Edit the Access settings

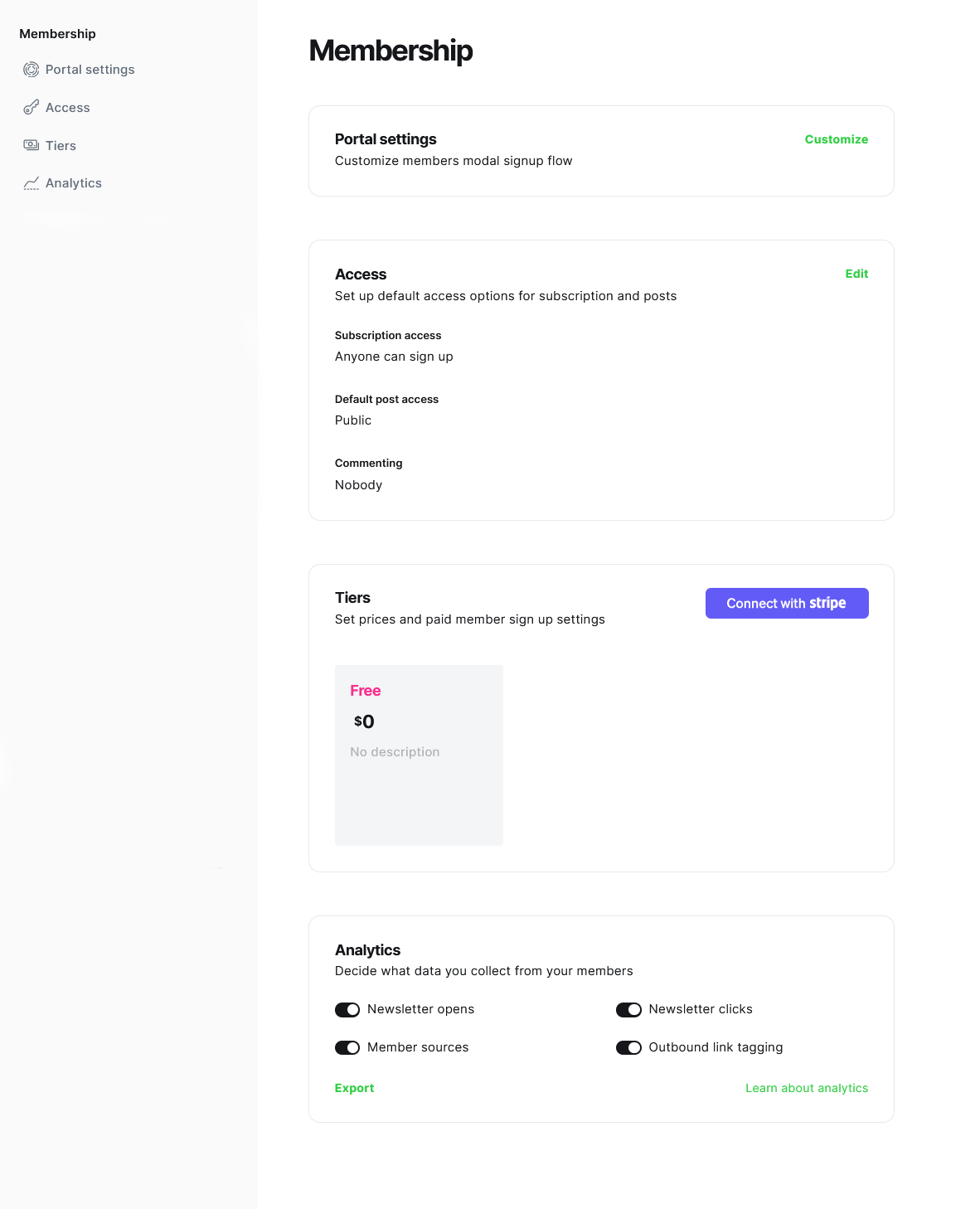tap(856, 274)
